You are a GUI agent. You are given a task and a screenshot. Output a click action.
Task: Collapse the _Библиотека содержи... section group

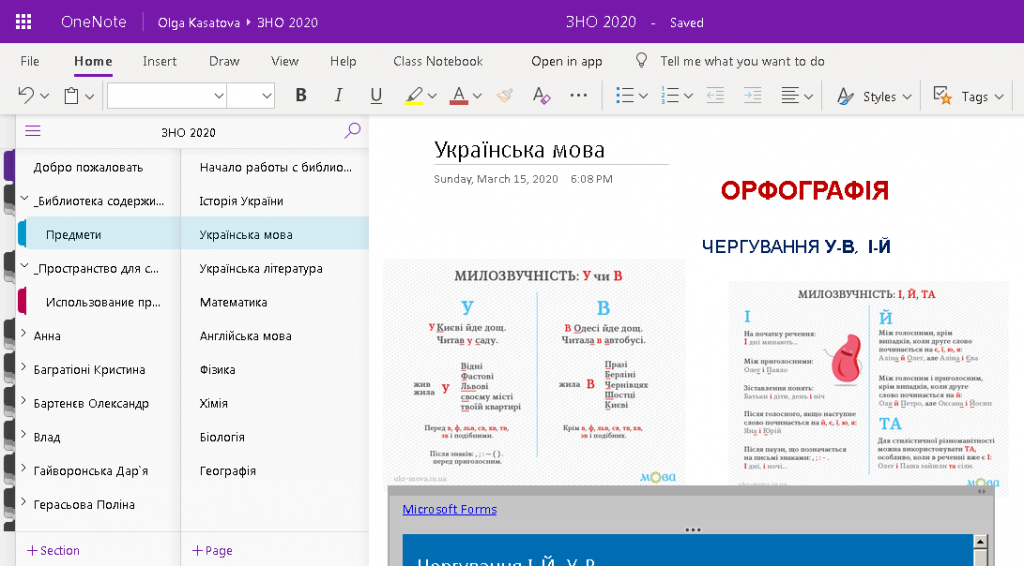[24, 199]
